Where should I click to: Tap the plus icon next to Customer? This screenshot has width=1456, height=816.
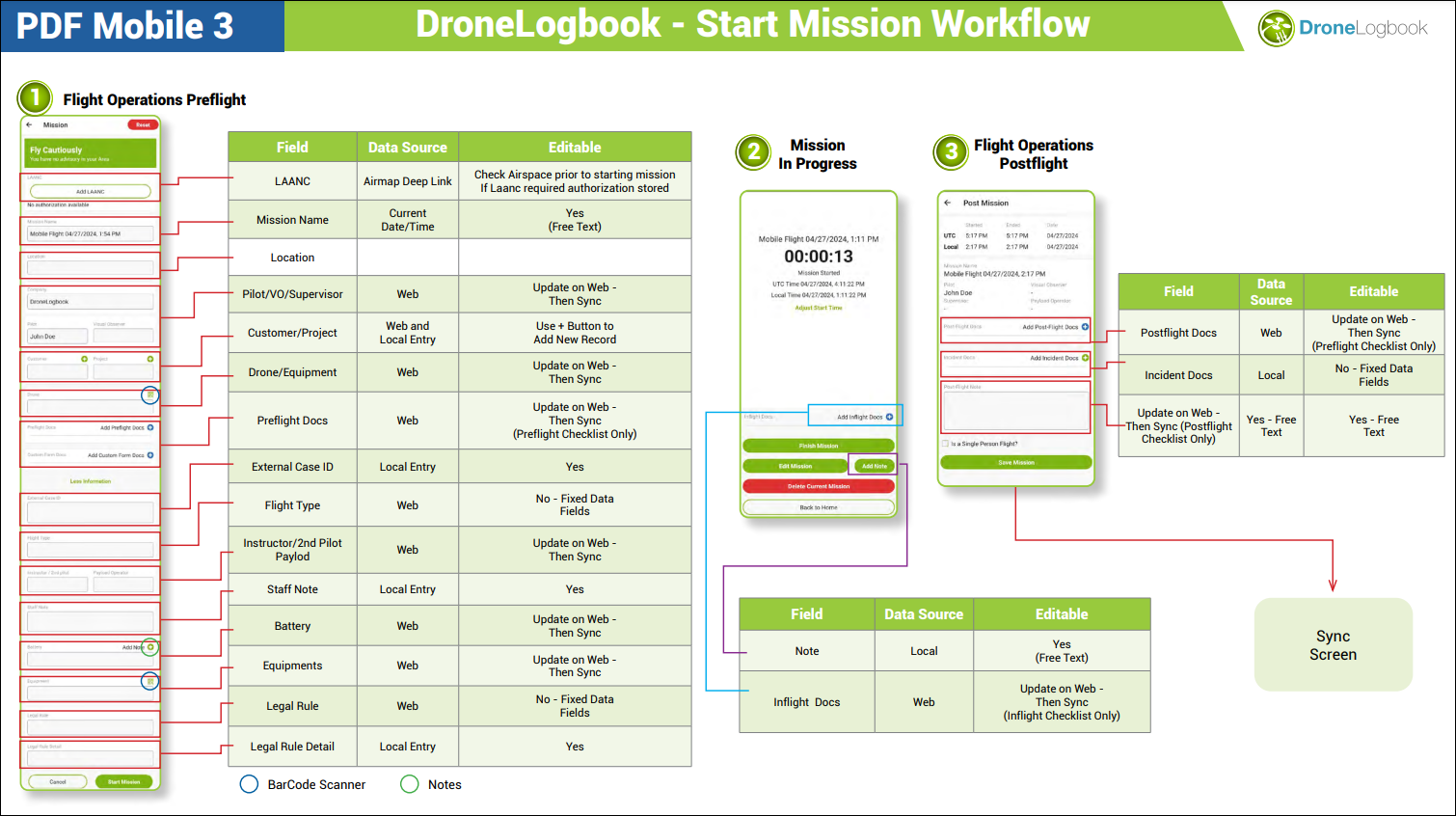(x=84, y=359)
